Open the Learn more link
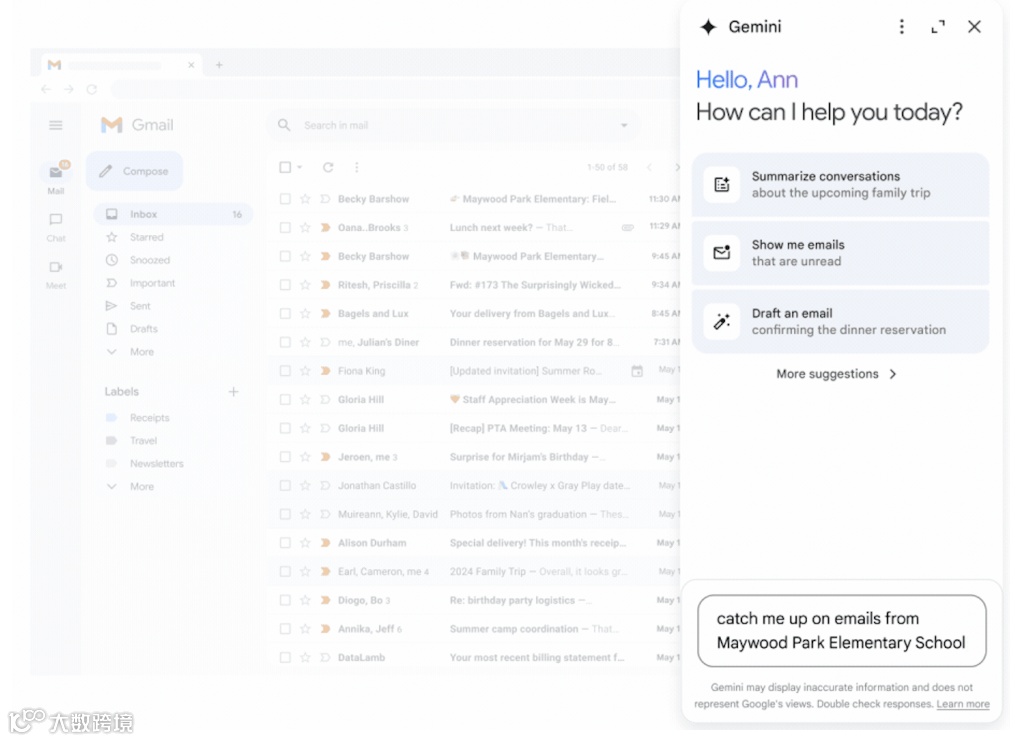1024x741 pixels. click(963, 704)
